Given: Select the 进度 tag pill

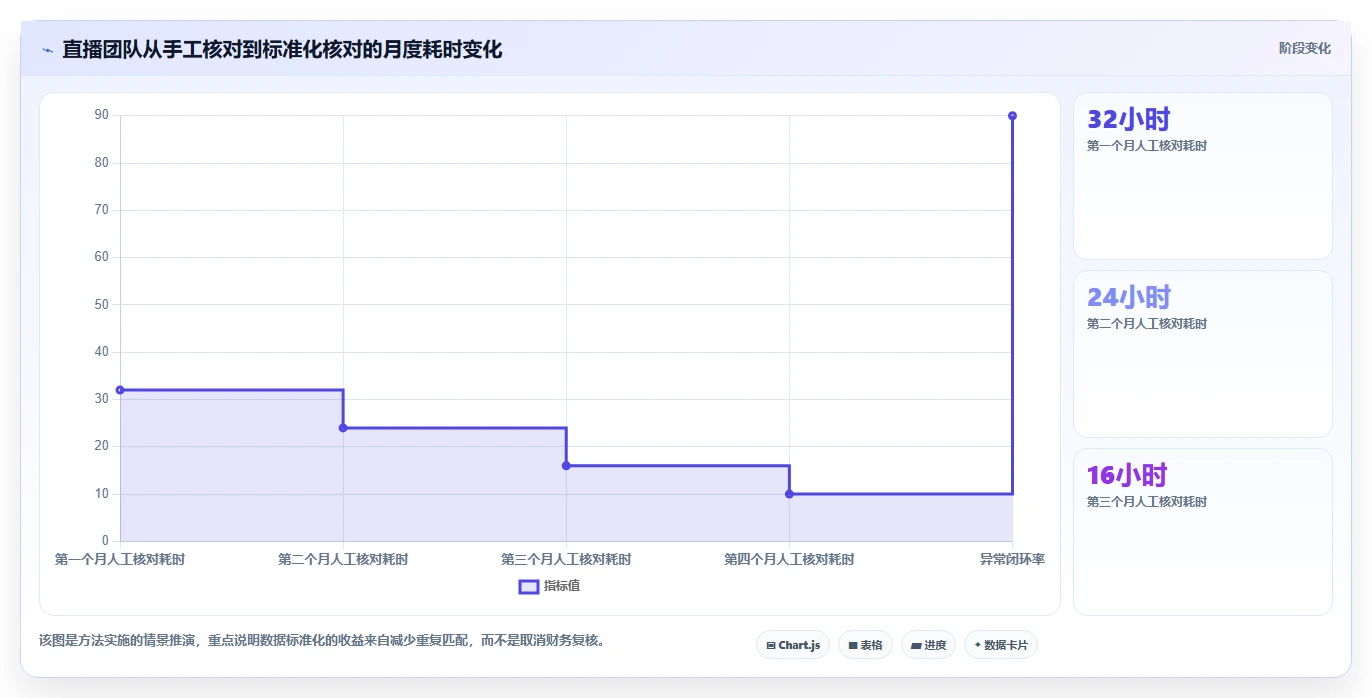Looking at the screenshot, I should 928,645.
